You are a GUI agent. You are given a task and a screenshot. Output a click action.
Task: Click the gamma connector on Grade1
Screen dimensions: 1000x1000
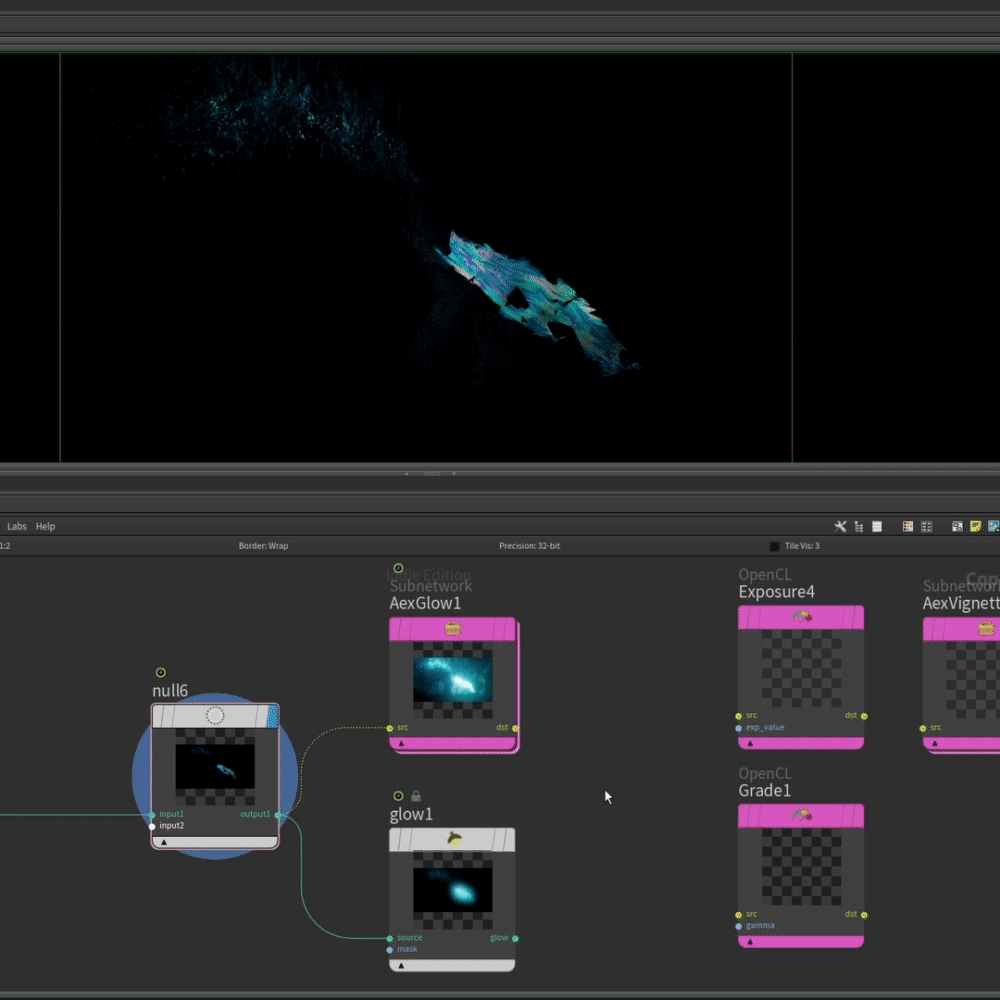(x=739, y=926)
